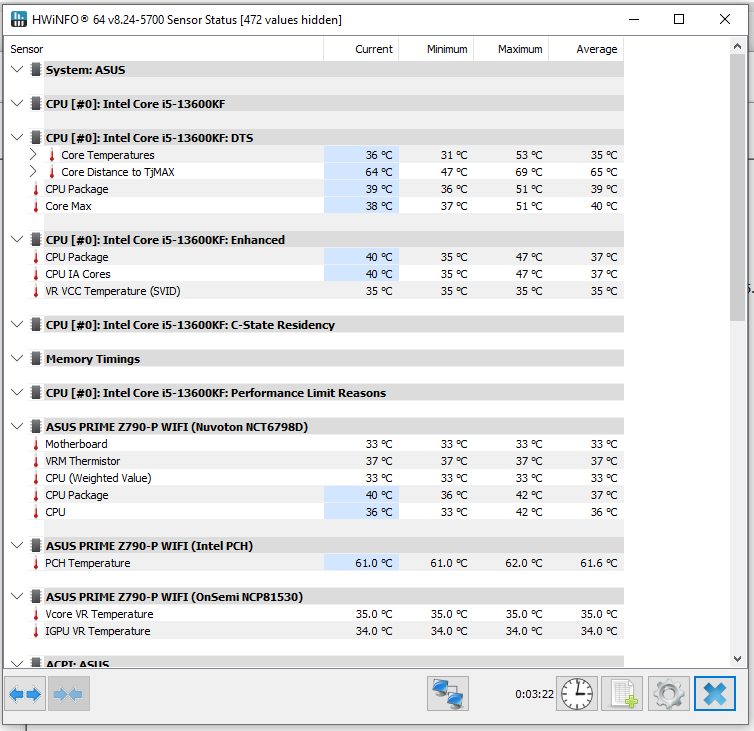
Task: Collapse CPU [#0]: Intel Core i5-13600KF group
Action: (x=17, y=103)
